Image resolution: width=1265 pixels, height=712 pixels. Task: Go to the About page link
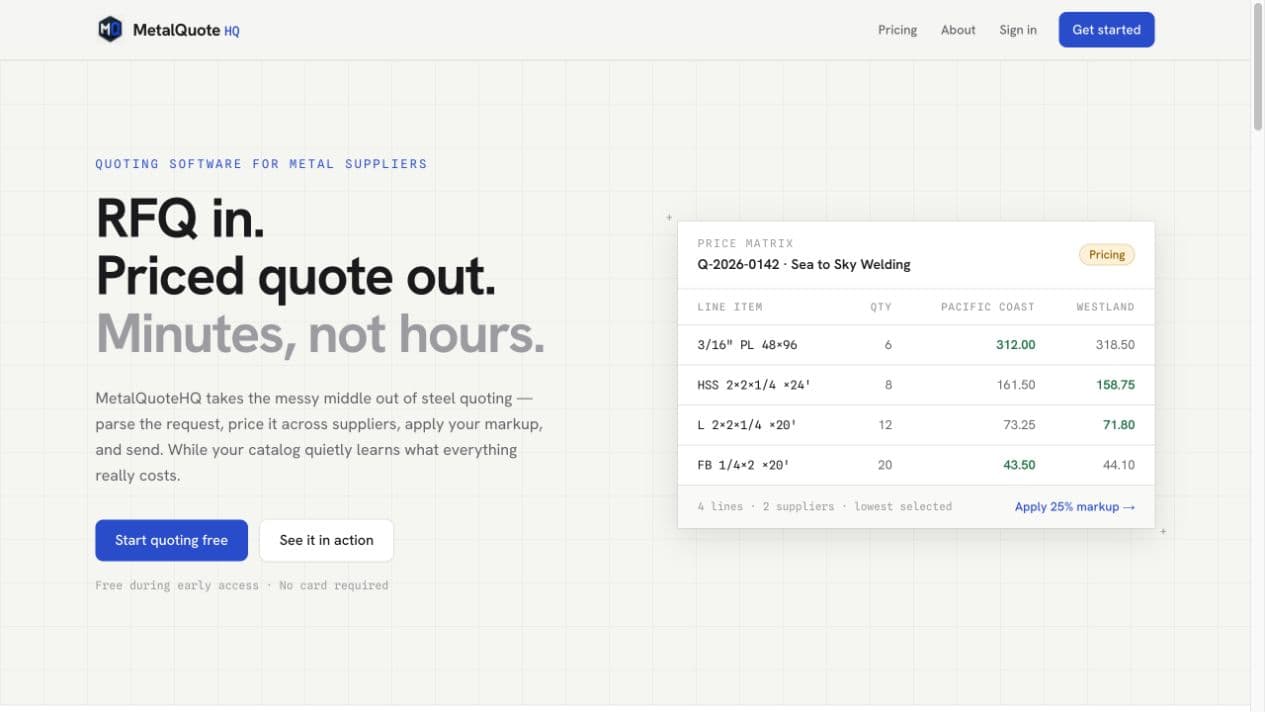click(x=958, y=30)
